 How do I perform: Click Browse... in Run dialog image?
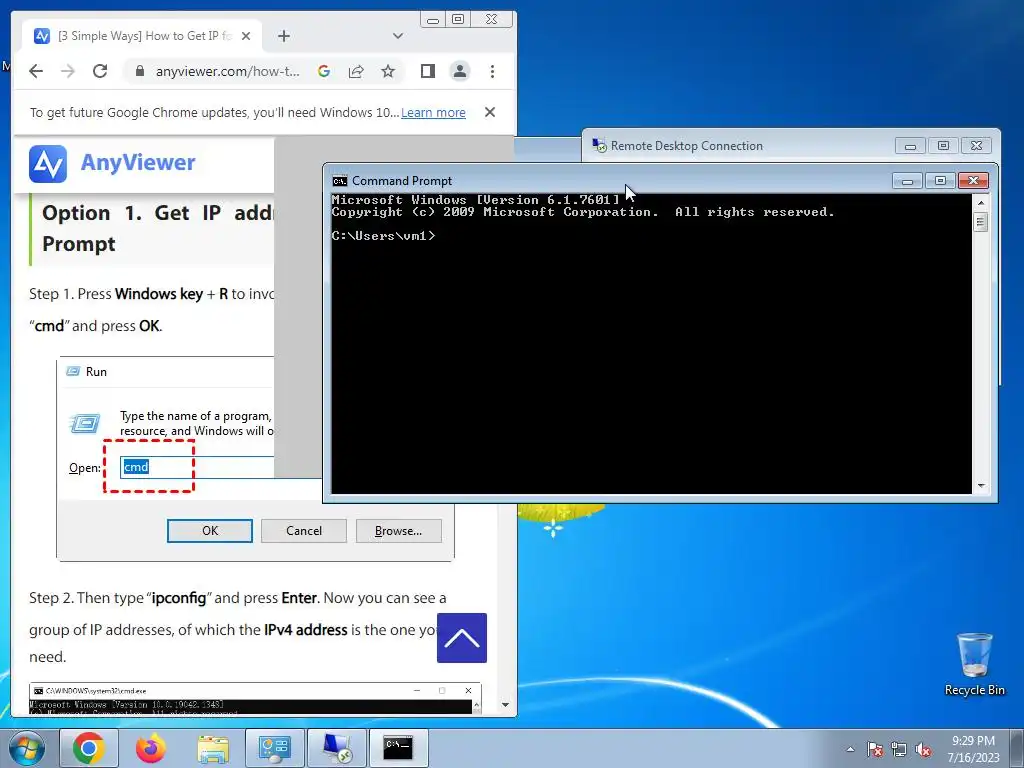398,531
